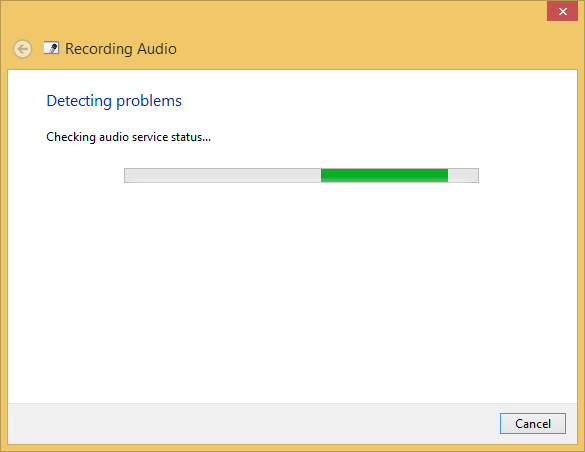Close the Recording Audio window
The width and height of the screenshot is (585, 452).
coord(563,12)
